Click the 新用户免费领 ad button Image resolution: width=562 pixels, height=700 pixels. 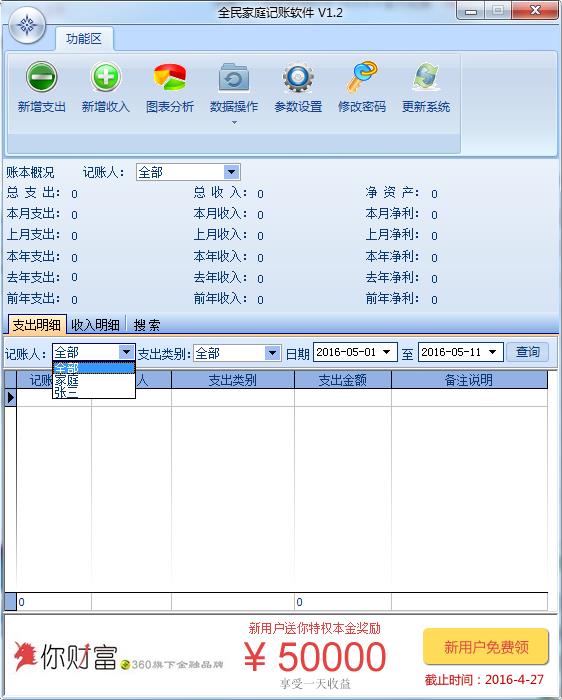486,646
